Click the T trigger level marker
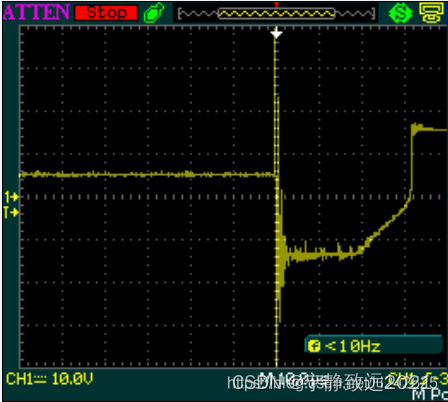 [11, 212]
